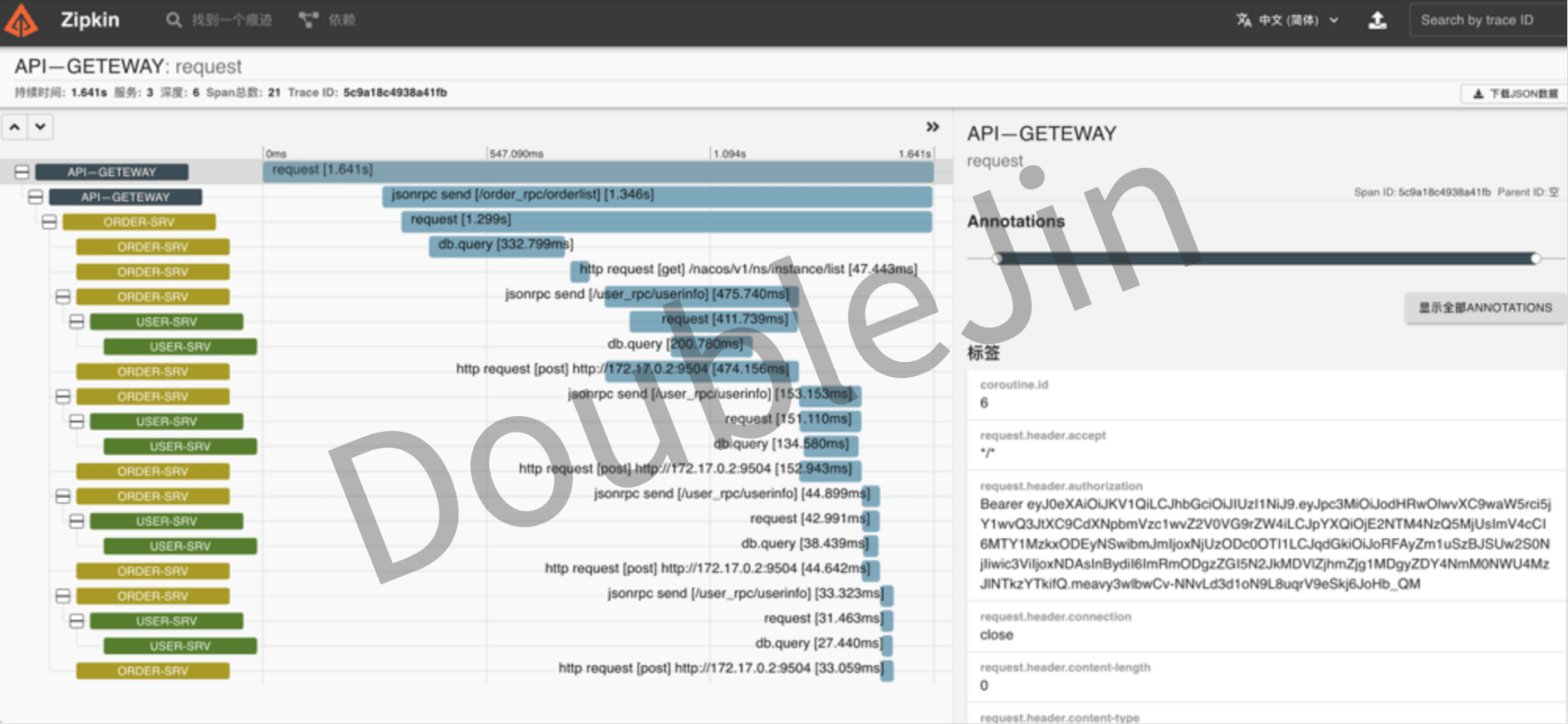Image resolution: width=1568 pixels, height=724 pixels.
Task: Select db.query 38.439ms span
Action: pyautogui.click(x=871, y=545)
